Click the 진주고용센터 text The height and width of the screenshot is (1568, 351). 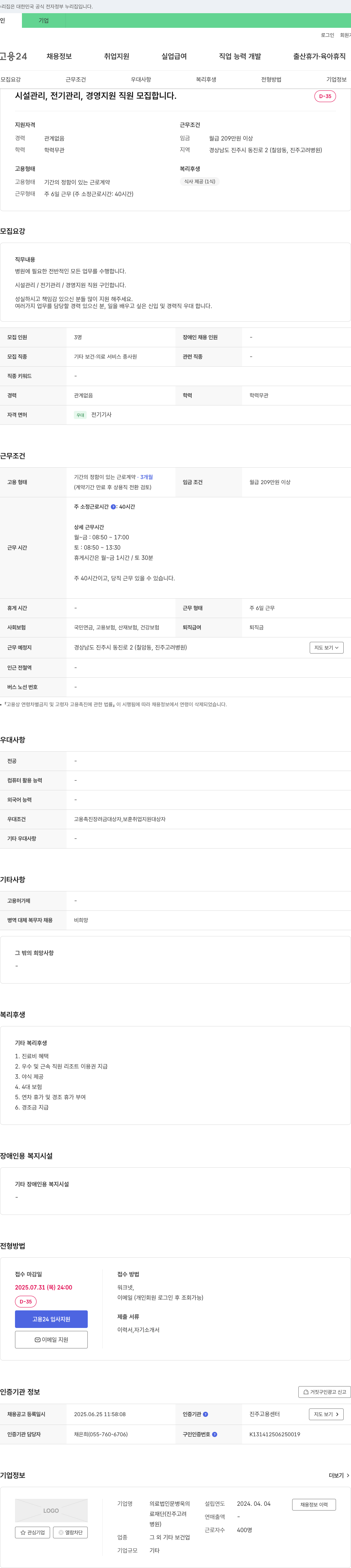click(x=265, y=1414)
